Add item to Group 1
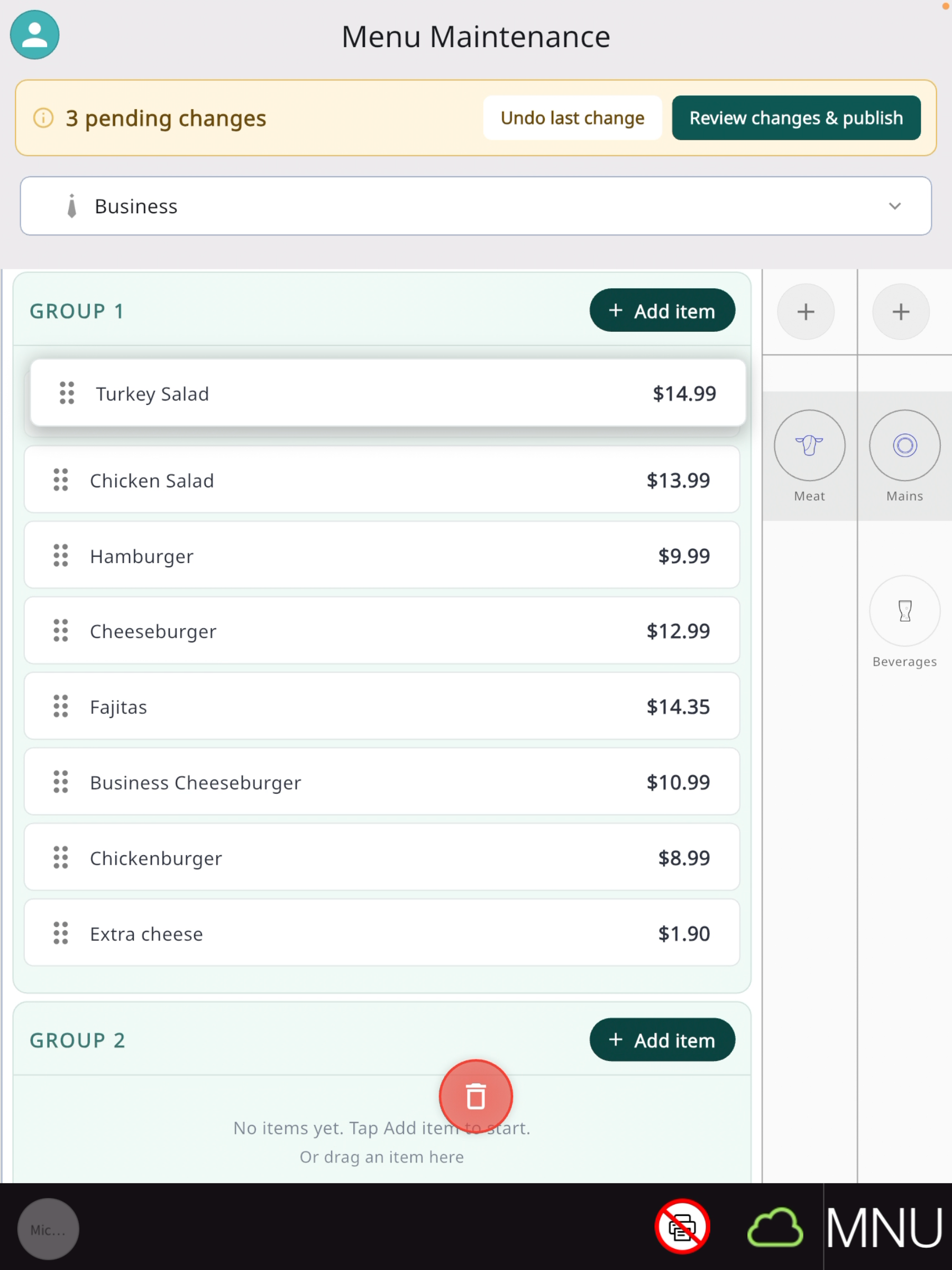 [662, 311]
